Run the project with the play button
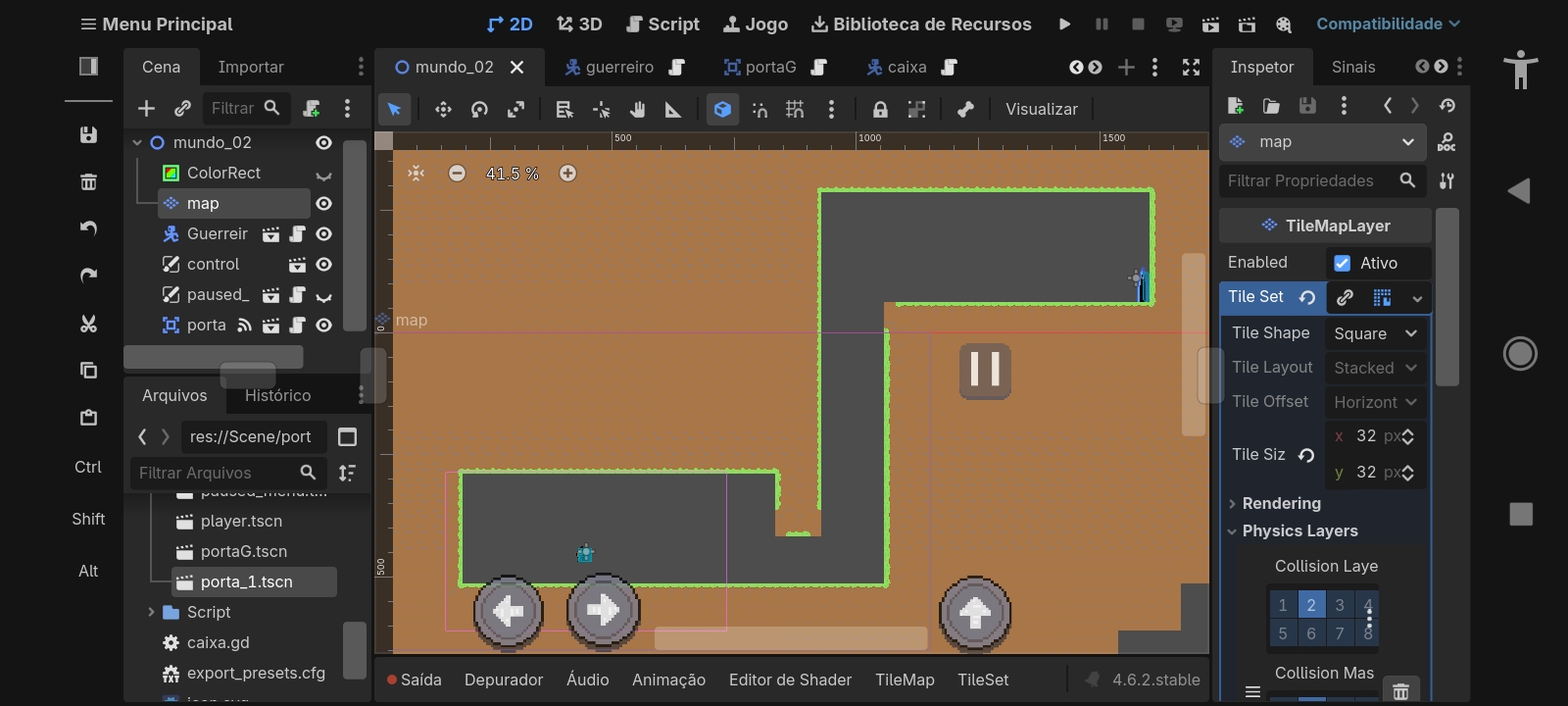The height and width of the screenshot is (706, 1568). 1064,24
